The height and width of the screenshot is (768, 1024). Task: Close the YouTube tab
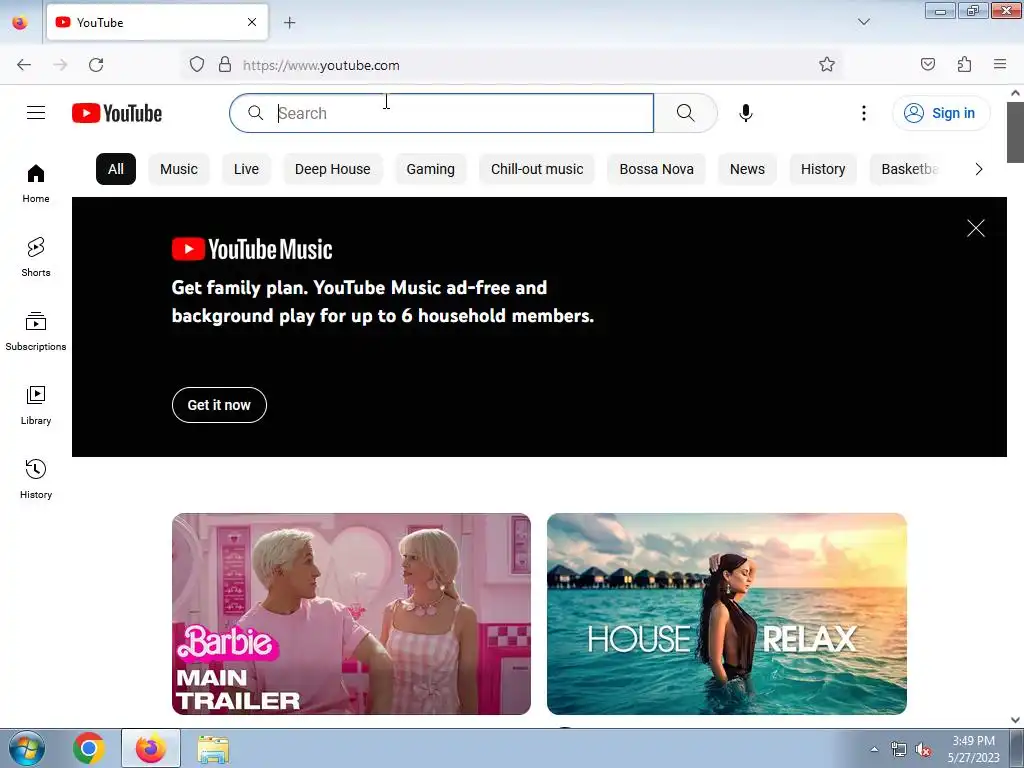tap(252, 22)
